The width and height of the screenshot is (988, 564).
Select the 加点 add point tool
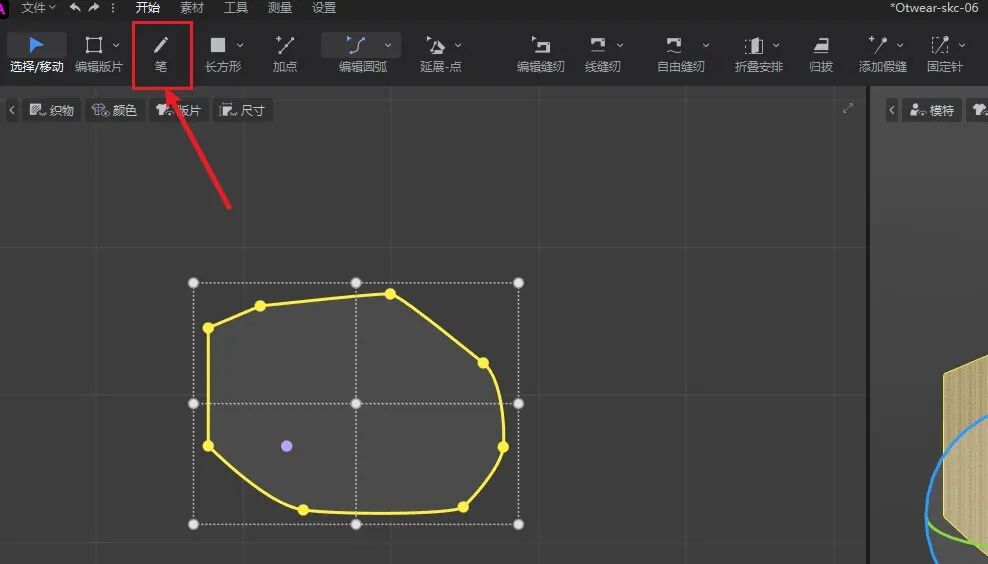[x=285, y=54]
